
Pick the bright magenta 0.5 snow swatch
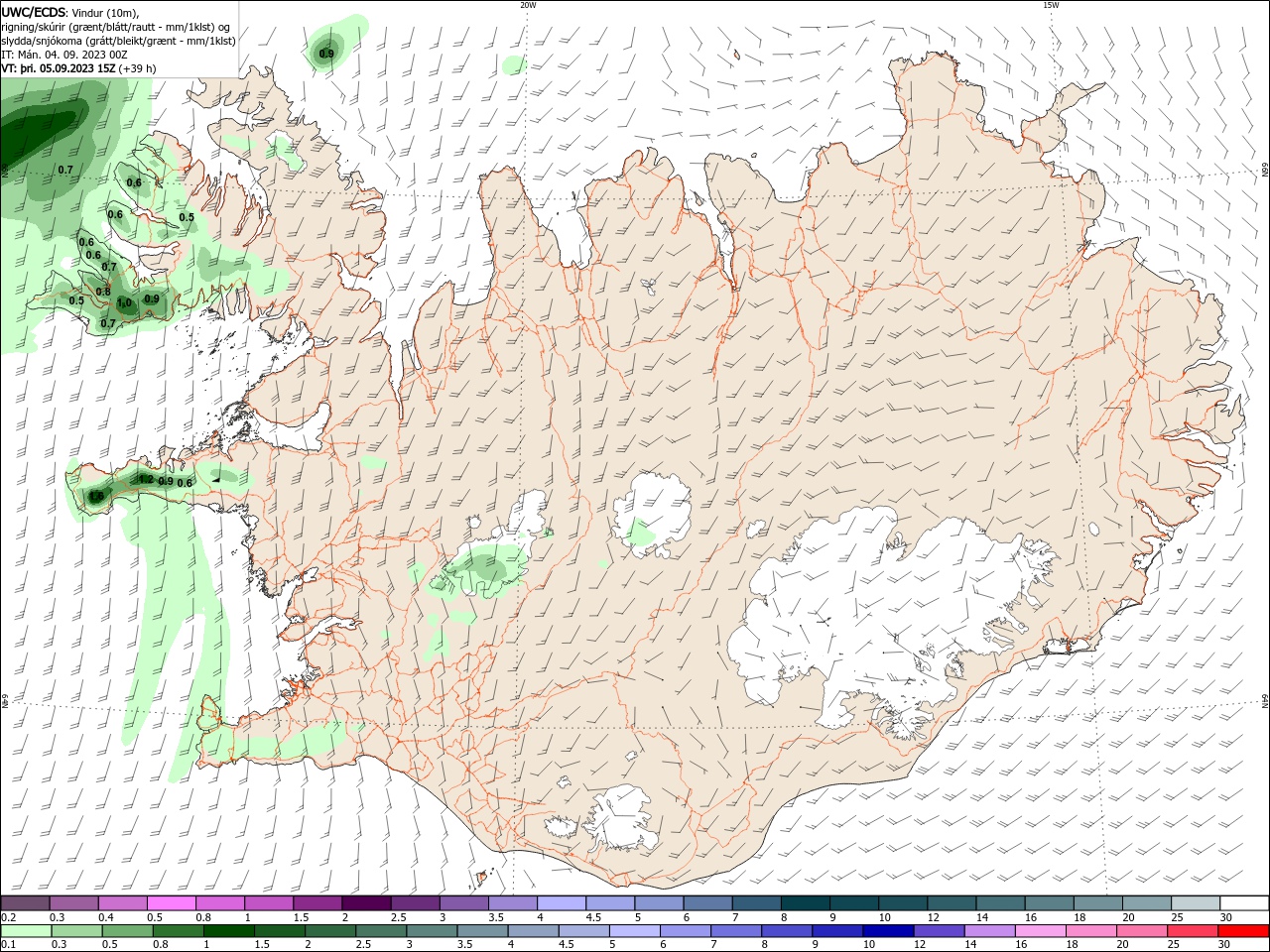[172, 903]
